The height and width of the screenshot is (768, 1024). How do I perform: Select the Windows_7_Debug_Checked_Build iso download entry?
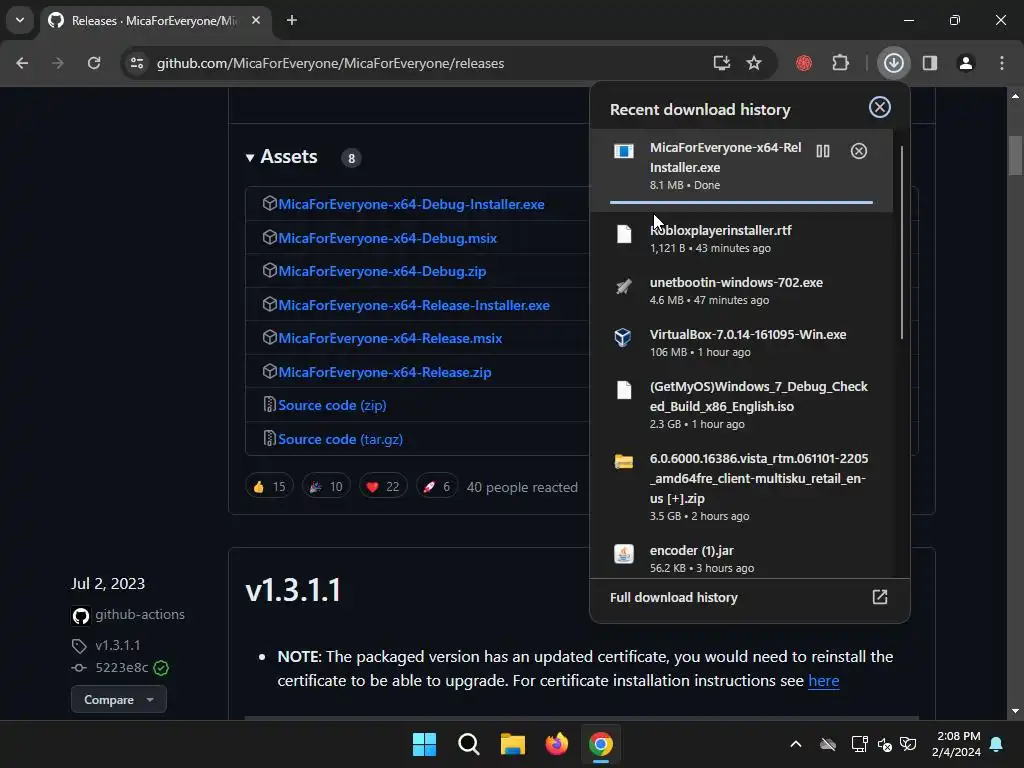(x=741, y=404)
